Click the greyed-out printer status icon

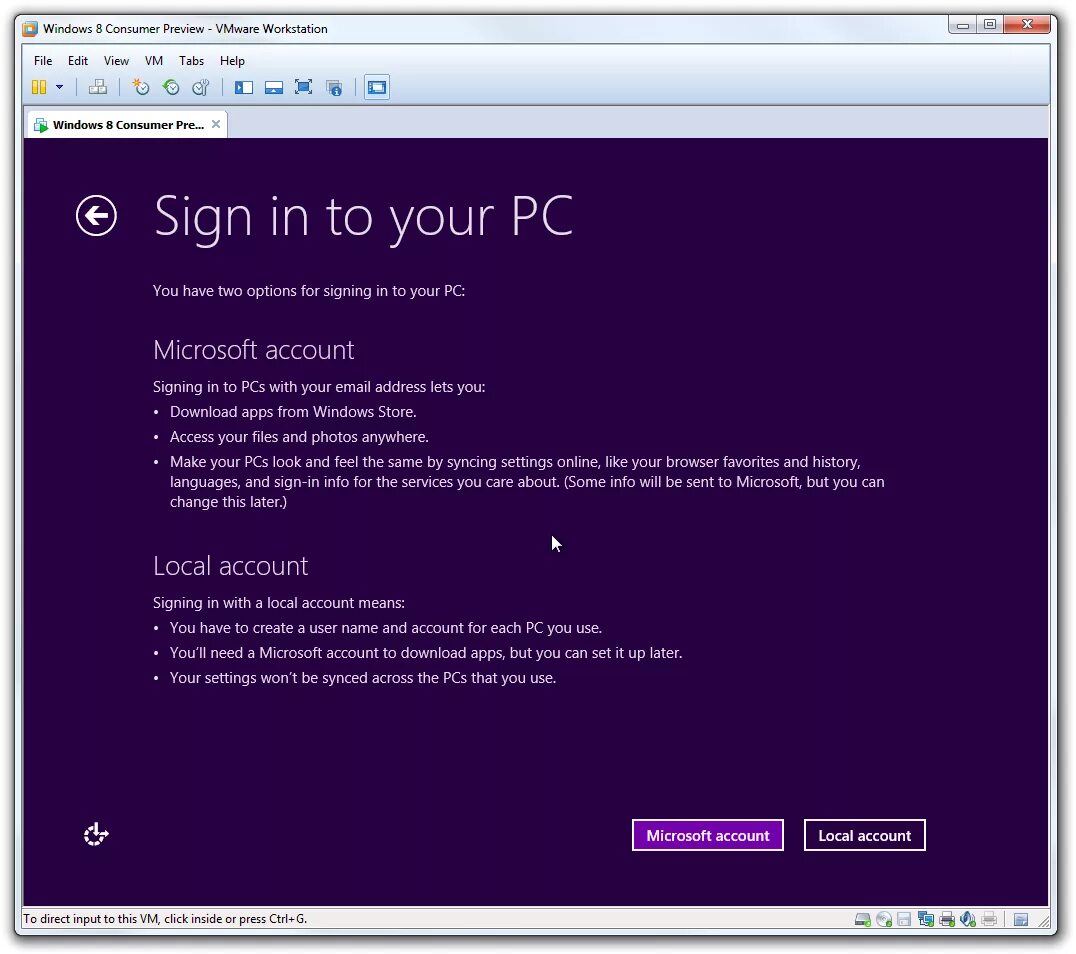989,919
